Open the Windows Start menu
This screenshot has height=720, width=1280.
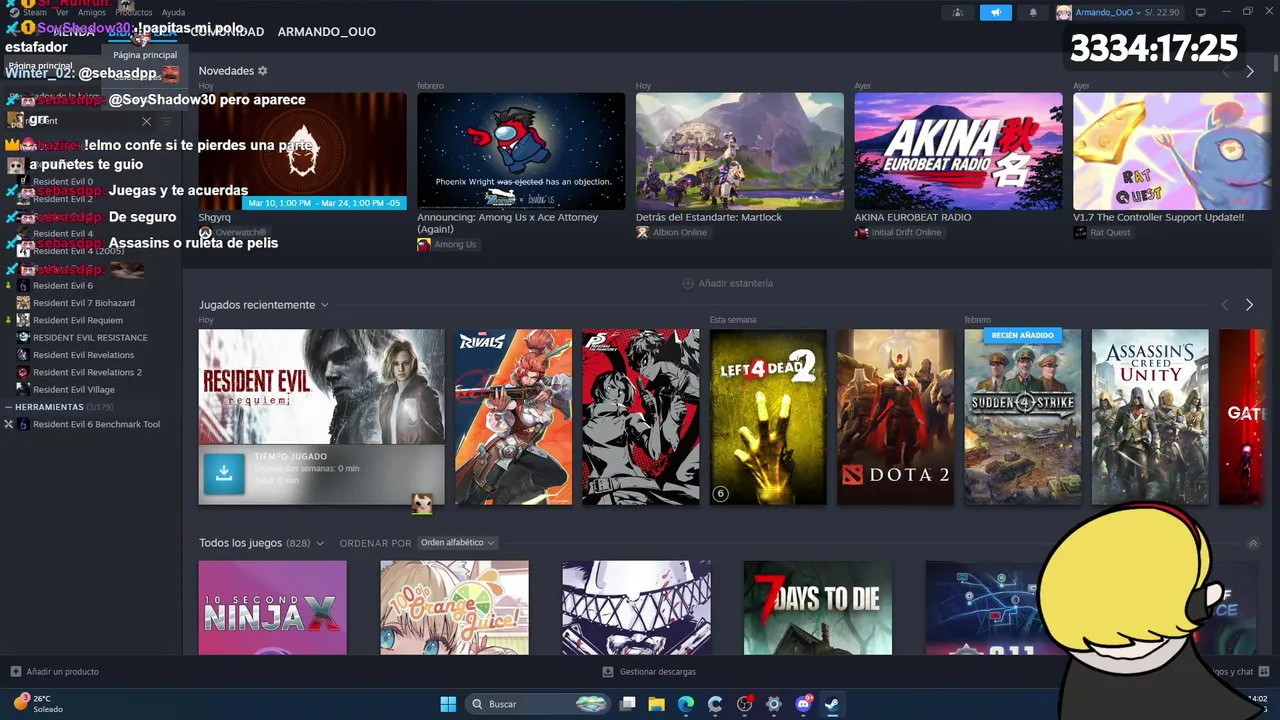[x=448, y=704]
